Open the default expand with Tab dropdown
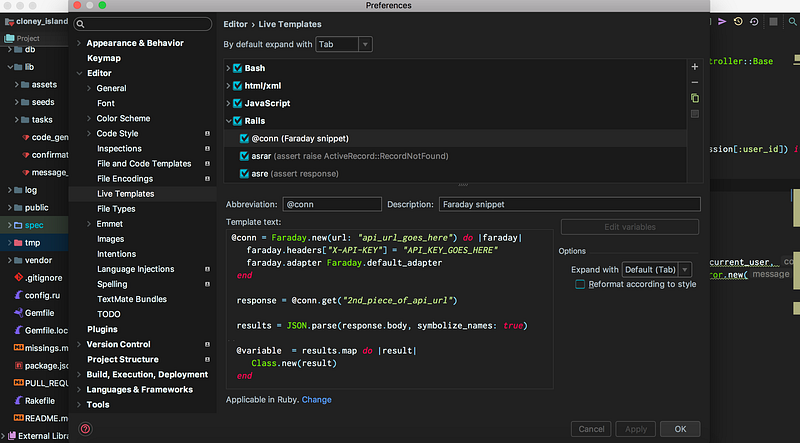This screenshot has width=800, height=443. tap(343, 44)
